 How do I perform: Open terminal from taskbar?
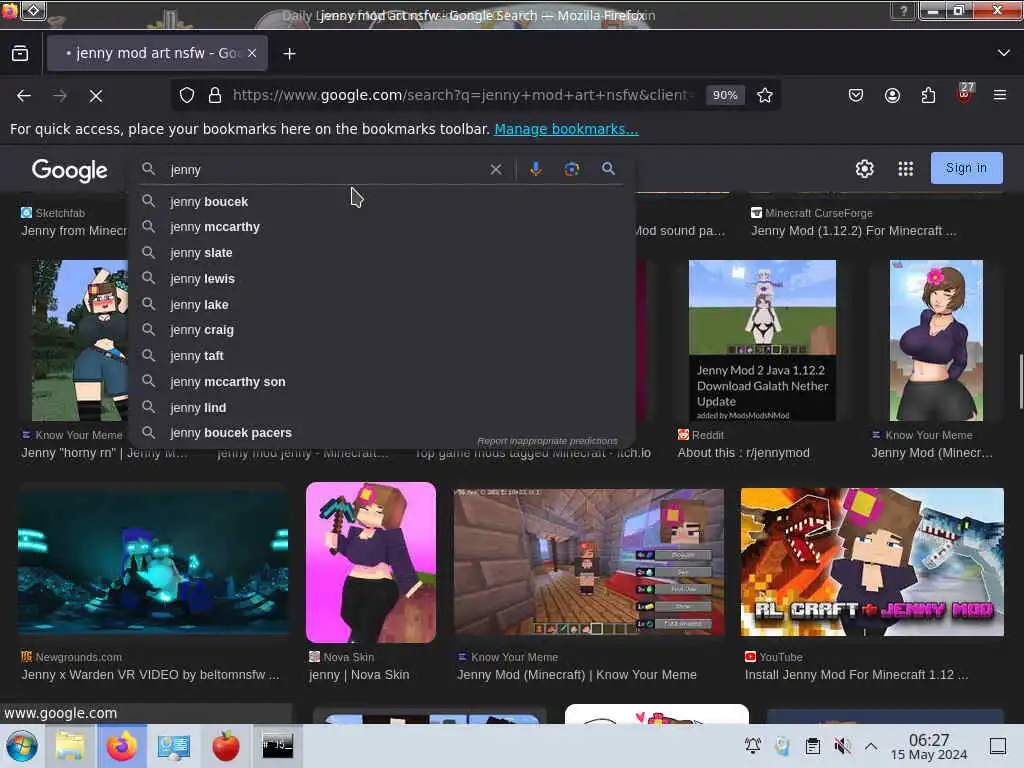pos(278,745)
